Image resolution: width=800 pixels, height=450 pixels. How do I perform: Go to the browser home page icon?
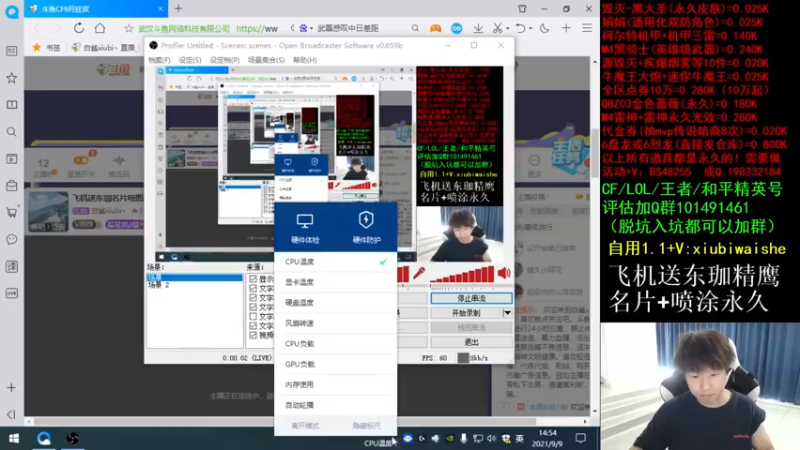click(x=100, y=28)
